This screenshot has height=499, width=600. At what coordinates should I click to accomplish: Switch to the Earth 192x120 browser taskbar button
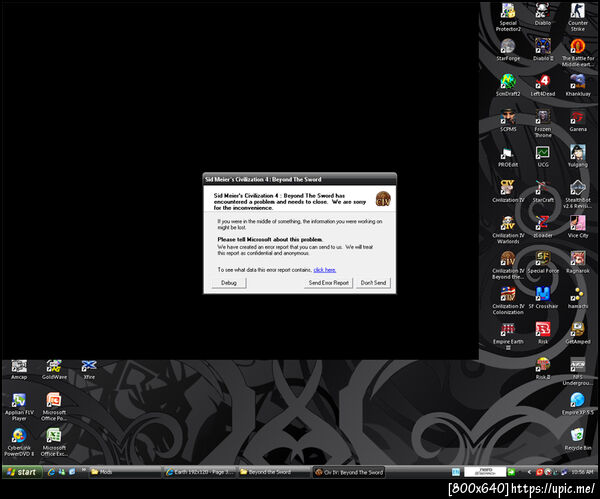click(x=199, y=472)
